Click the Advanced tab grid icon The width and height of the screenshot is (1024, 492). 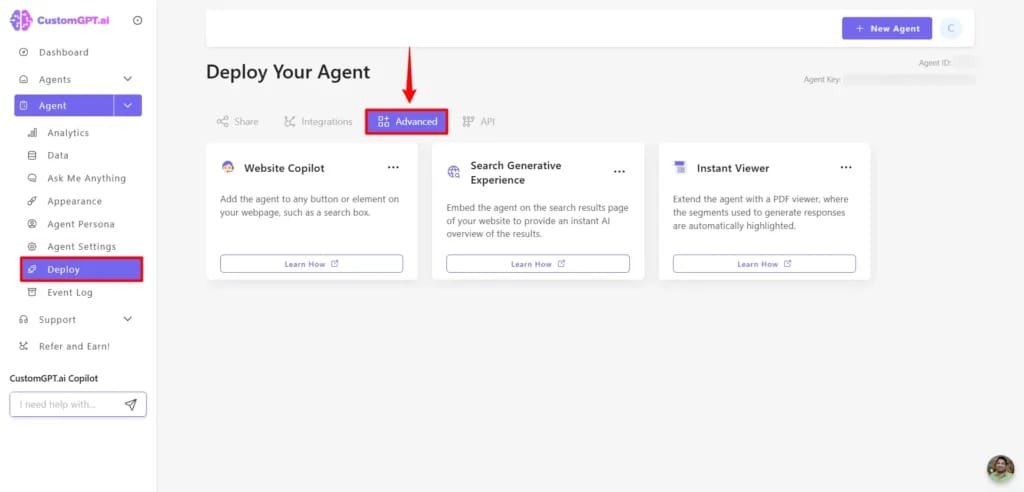tap(383, 122)
